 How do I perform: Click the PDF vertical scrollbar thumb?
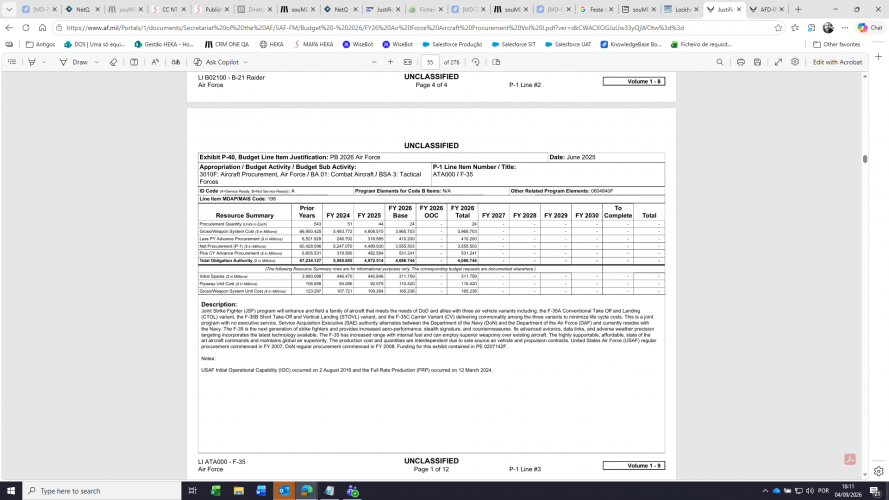click(x=865, y=159)
